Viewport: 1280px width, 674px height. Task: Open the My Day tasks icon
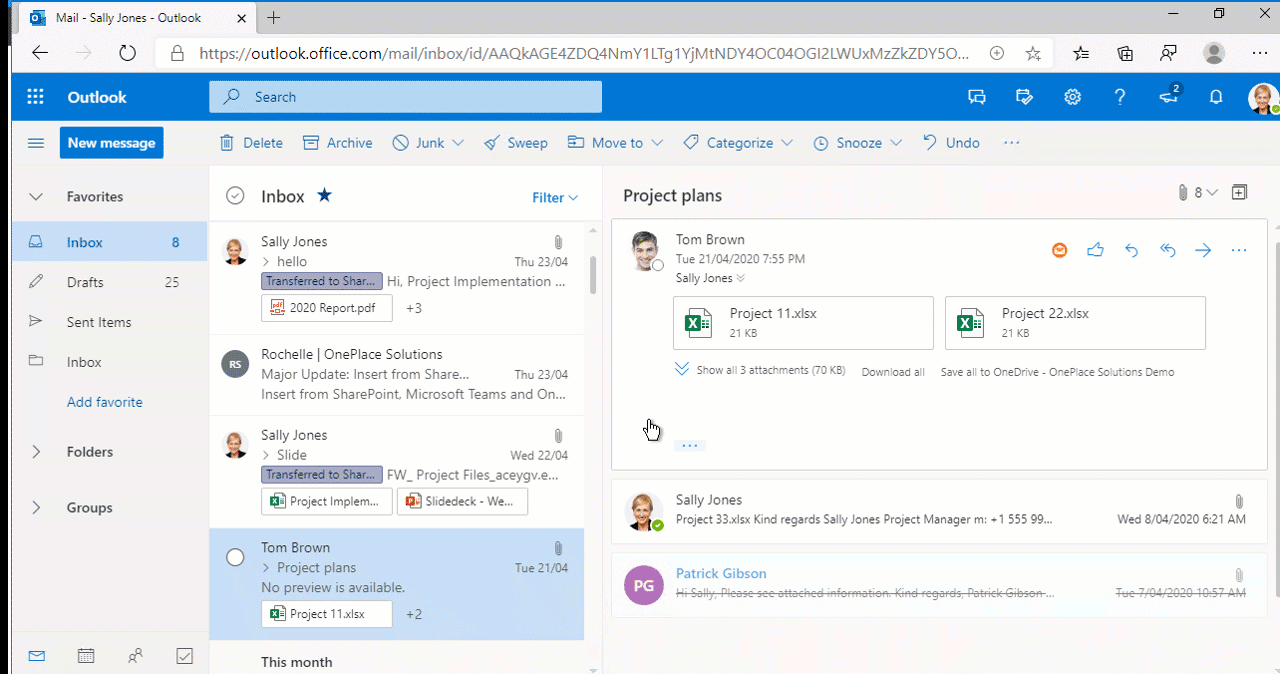point(1024,97)
